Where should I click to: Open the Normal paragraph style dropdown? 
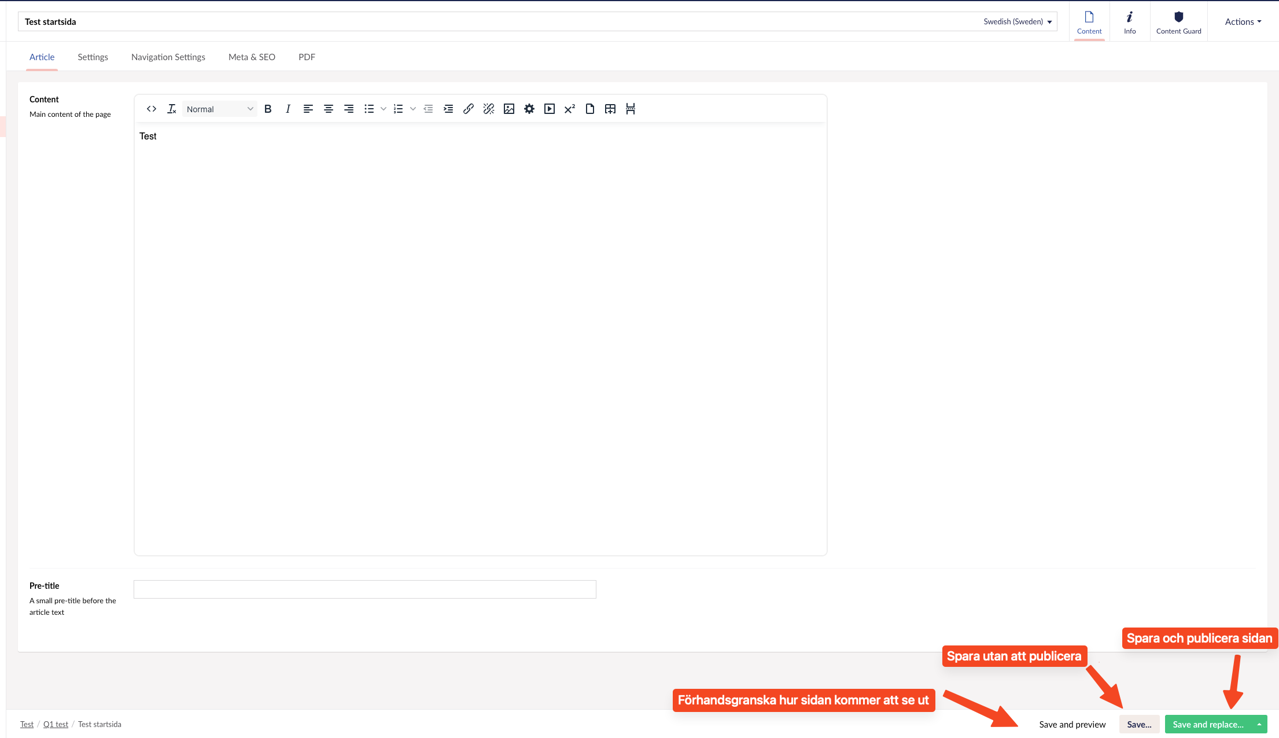(x=219, y=109)
